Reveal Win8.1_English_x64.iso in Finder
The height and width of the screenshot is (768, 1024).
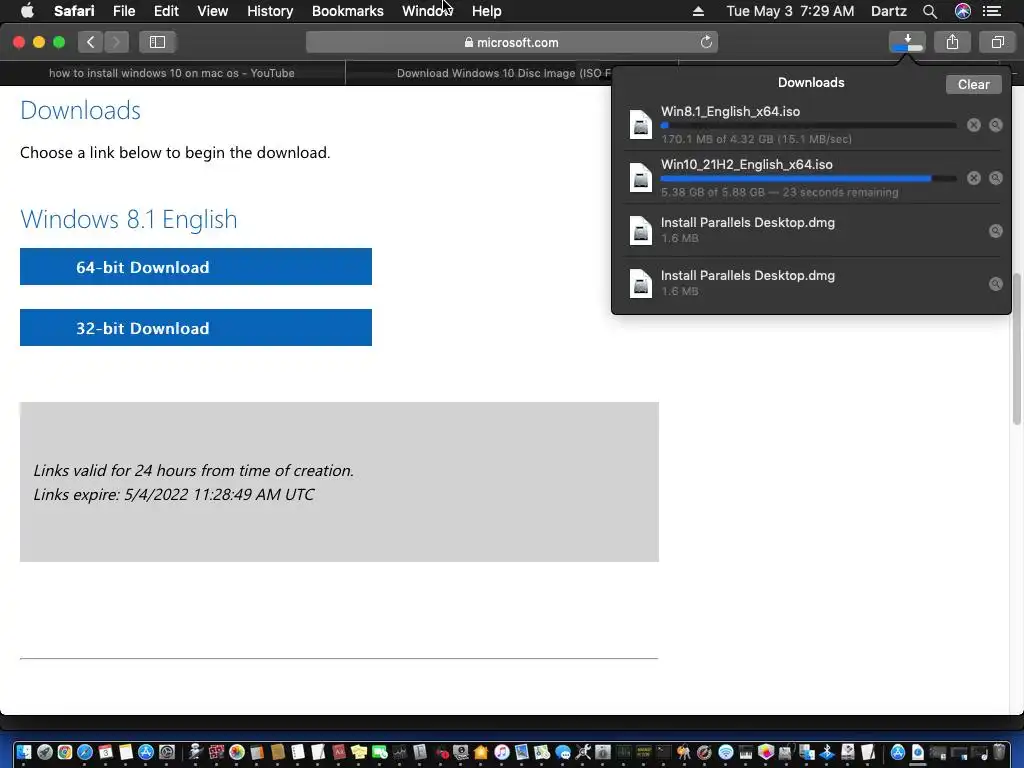[995, 125]
